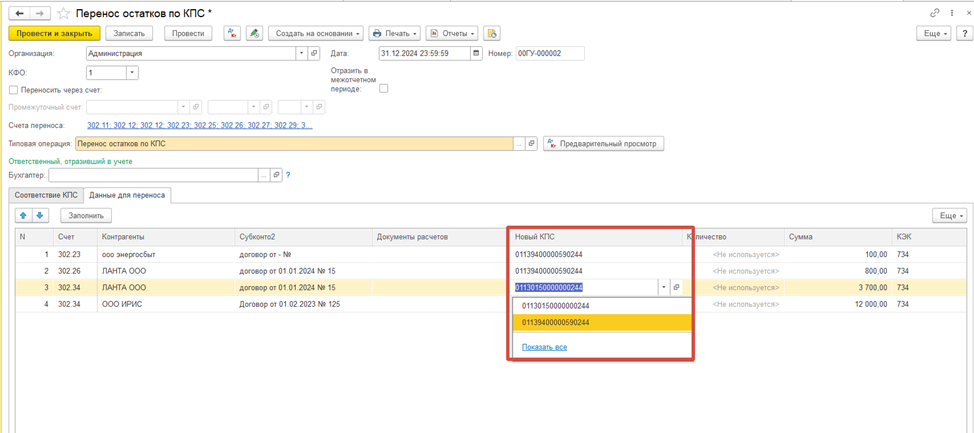Click the toolbar document-with-clock icon
Screen dimensions: 974x433
492,34
